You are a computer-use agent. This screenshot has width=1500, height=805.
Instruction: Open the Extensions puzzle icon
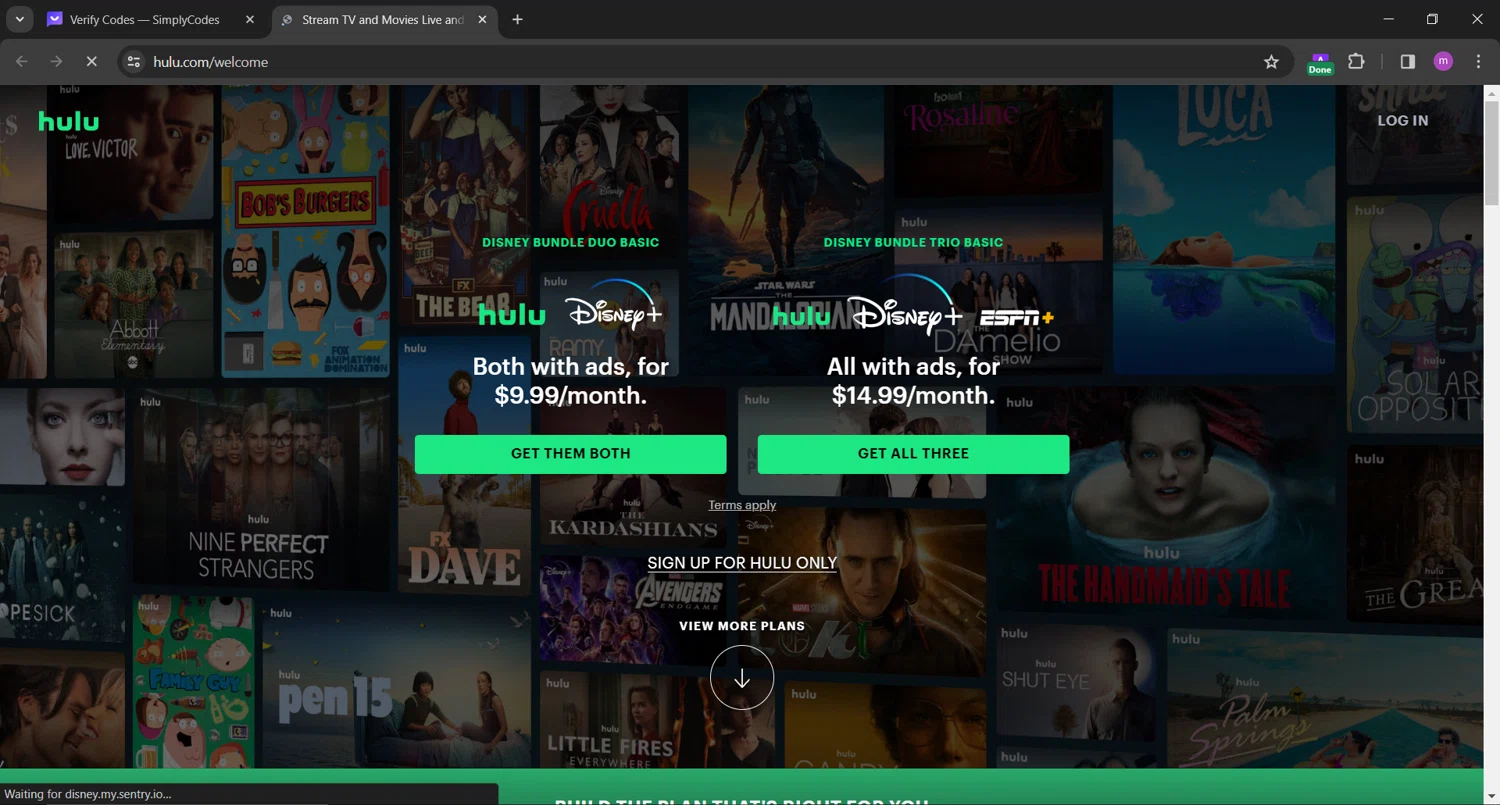click(x=1356, y=62)
